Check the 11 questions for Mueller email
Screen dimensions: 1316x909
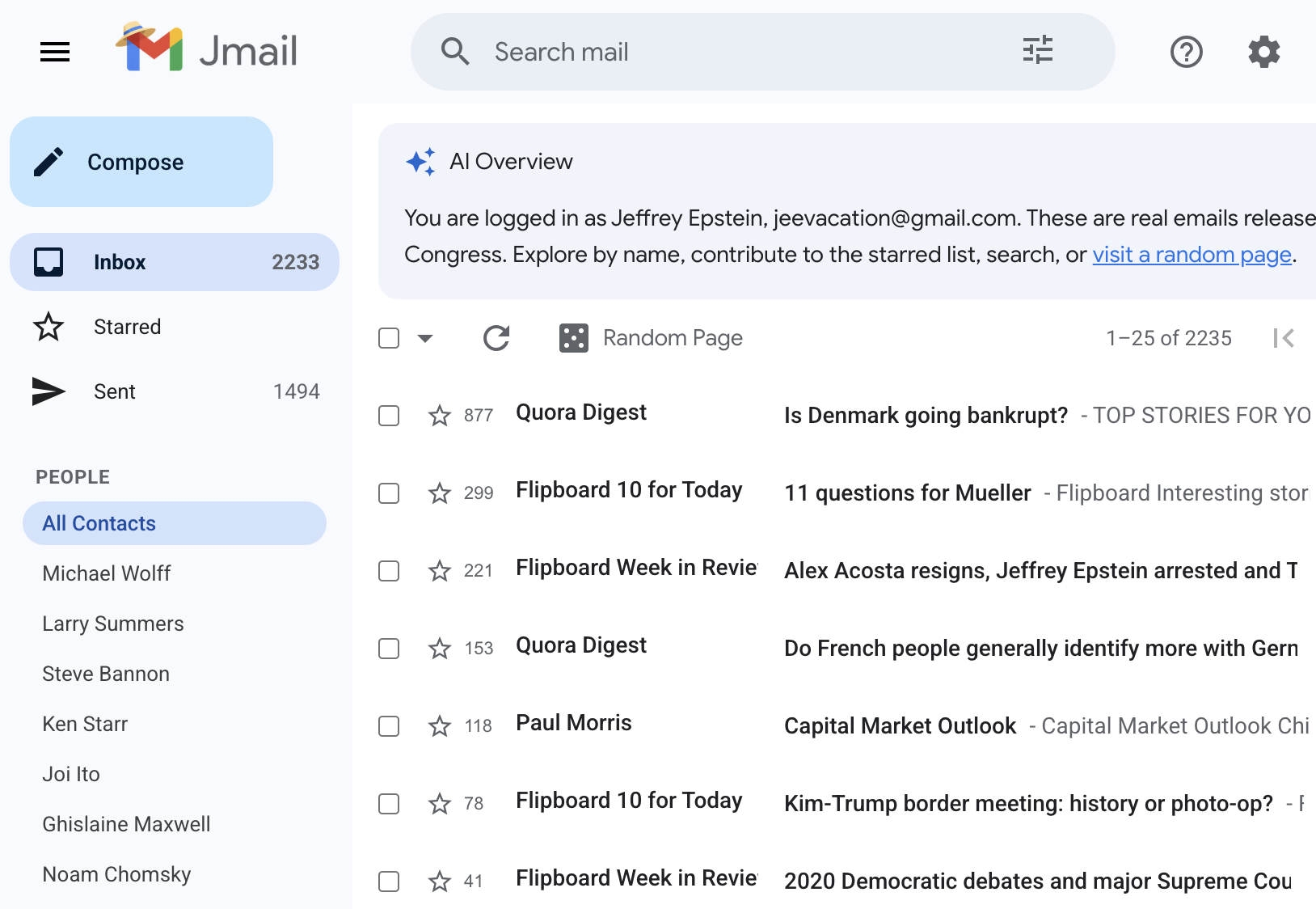[x=389, y=493]
